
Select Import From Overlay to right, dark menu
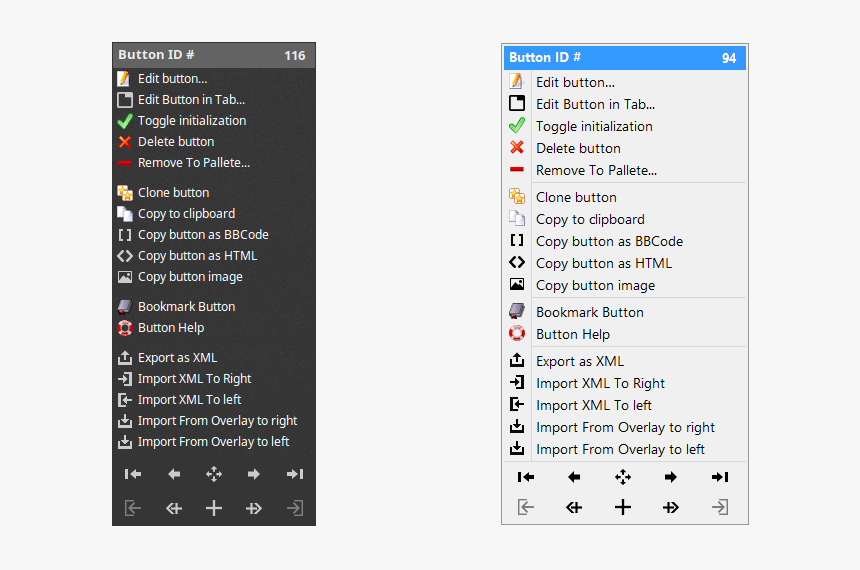tap(214, 421)
